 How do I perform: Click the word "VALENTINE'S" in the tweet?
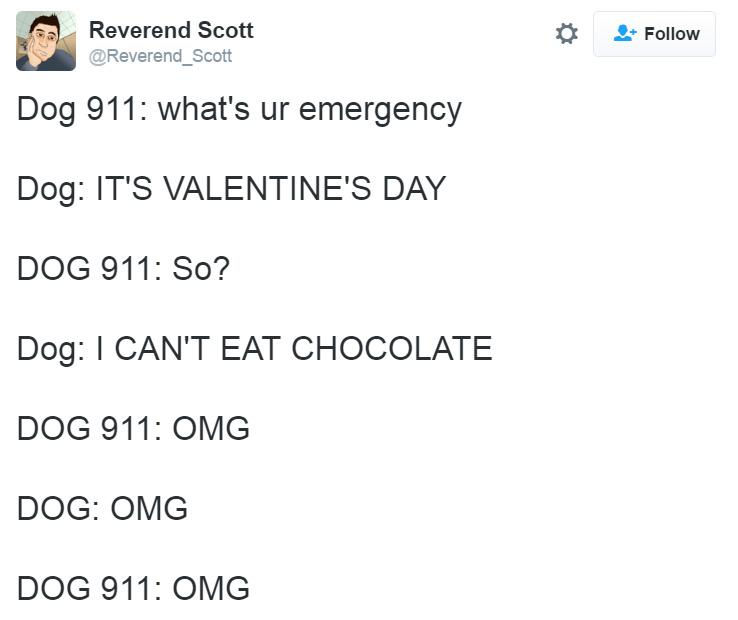click(267, 188)
